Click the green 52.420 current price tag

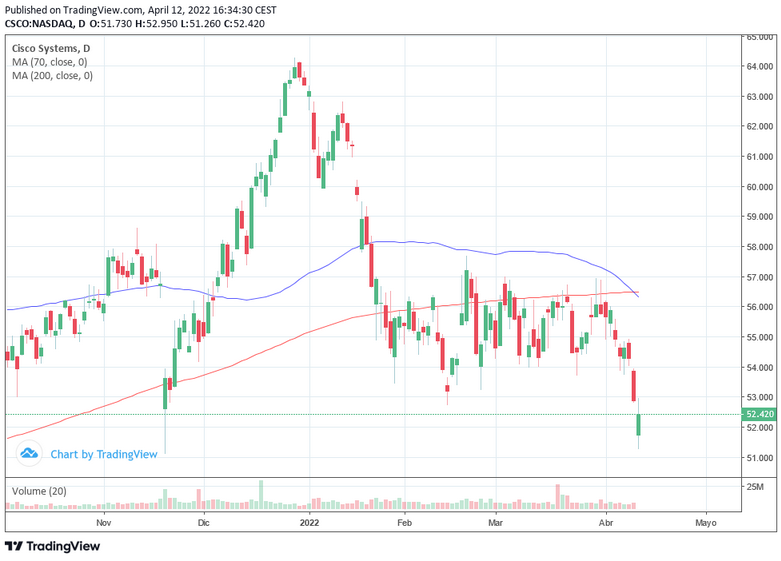(759, 414)
